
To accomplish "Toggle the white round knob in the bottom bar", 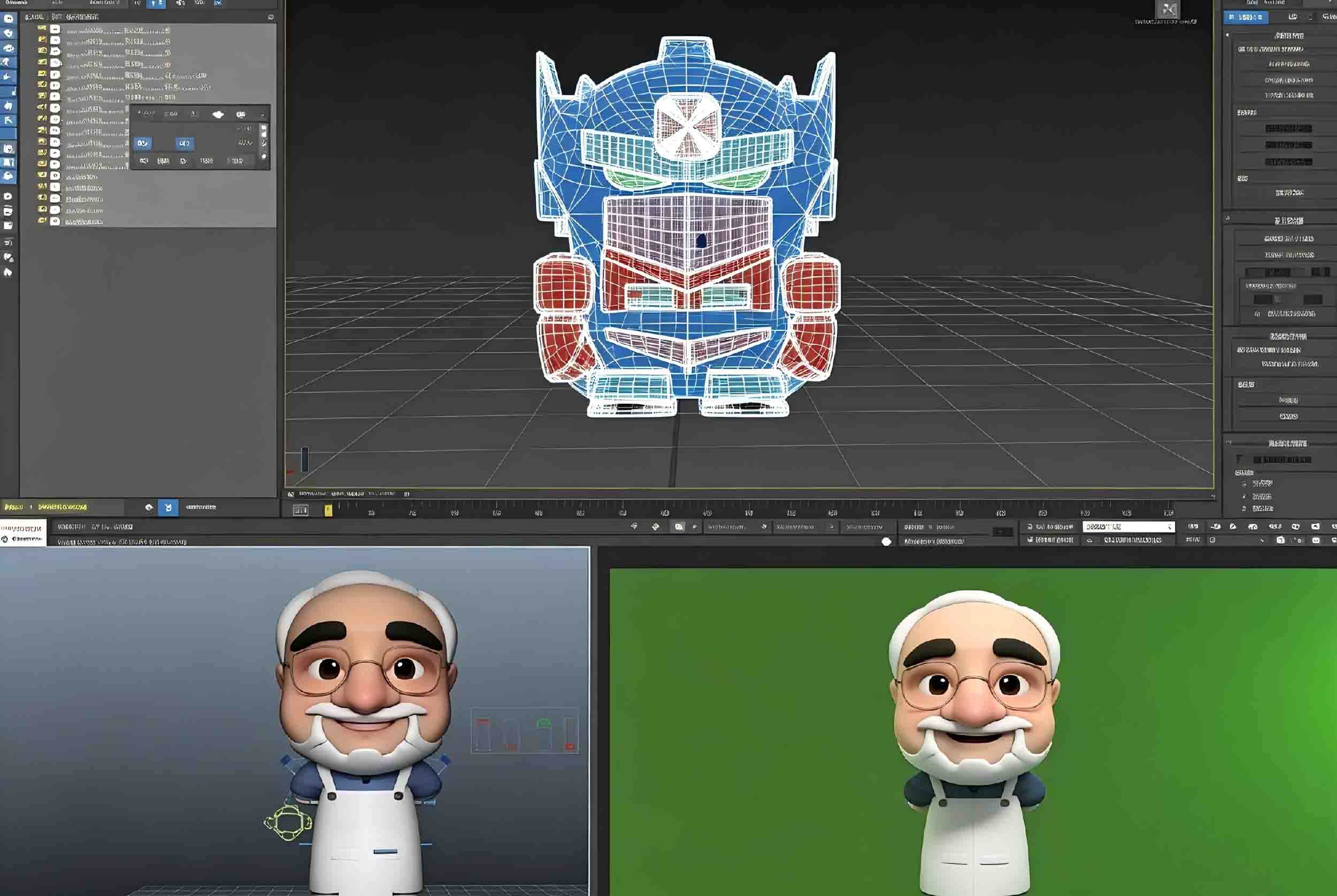I will click(x=886, y=541).
